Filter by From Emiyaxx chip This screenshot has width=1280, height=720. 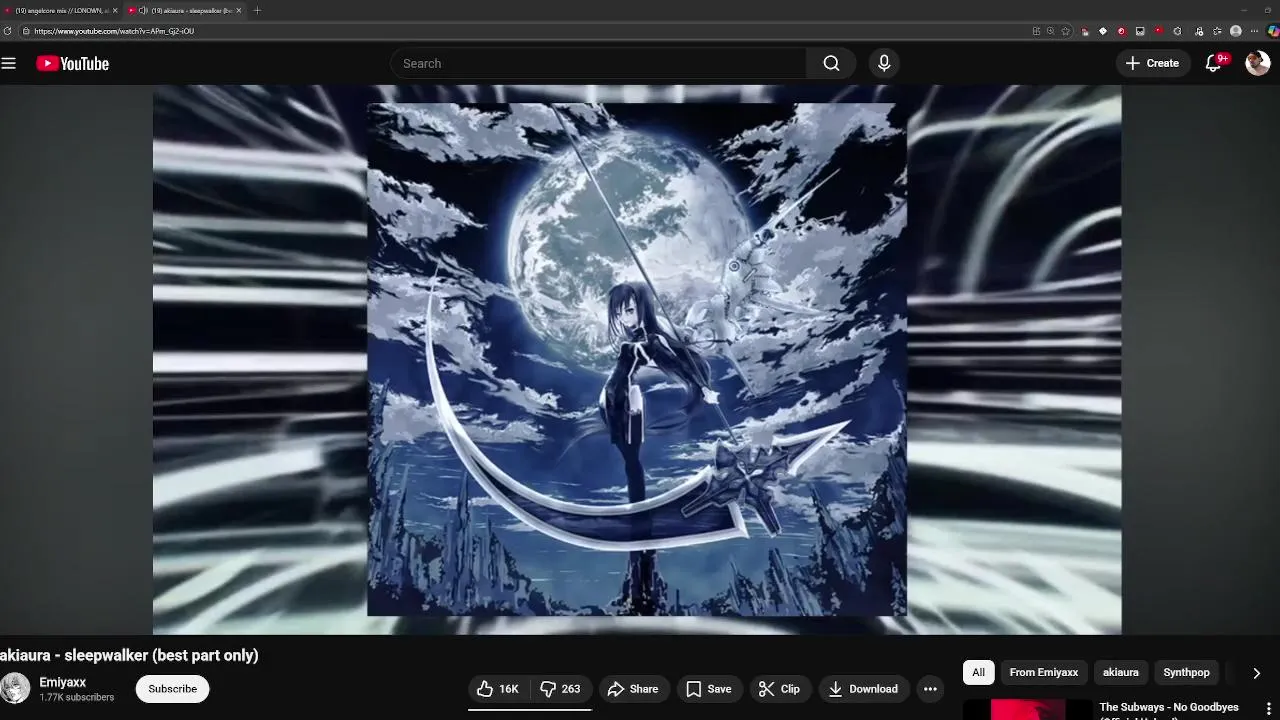pyautogui.click(x=1043, y=672)
